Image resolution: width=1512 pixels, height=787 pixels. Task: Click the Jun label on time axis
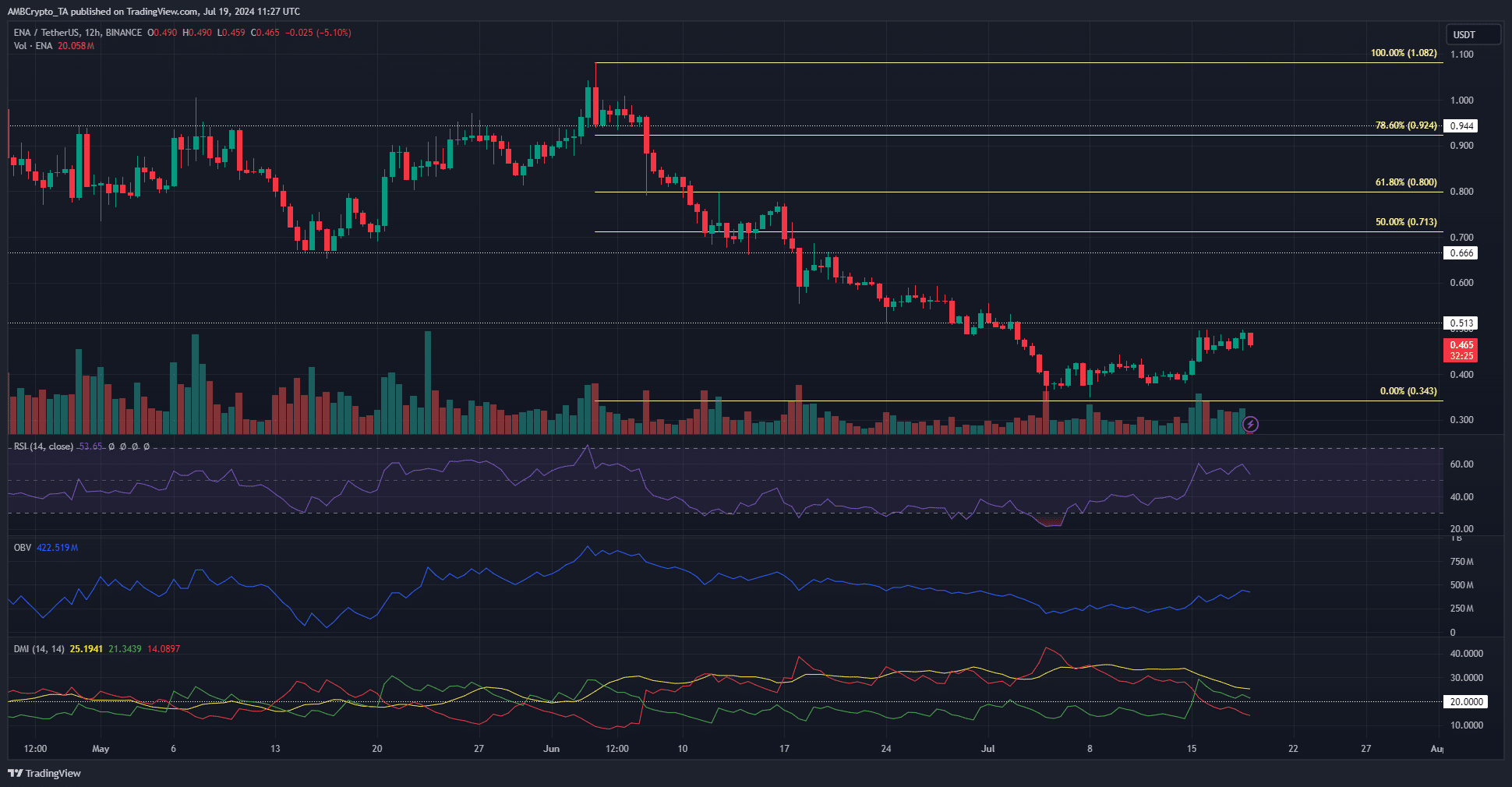(551, 749)
